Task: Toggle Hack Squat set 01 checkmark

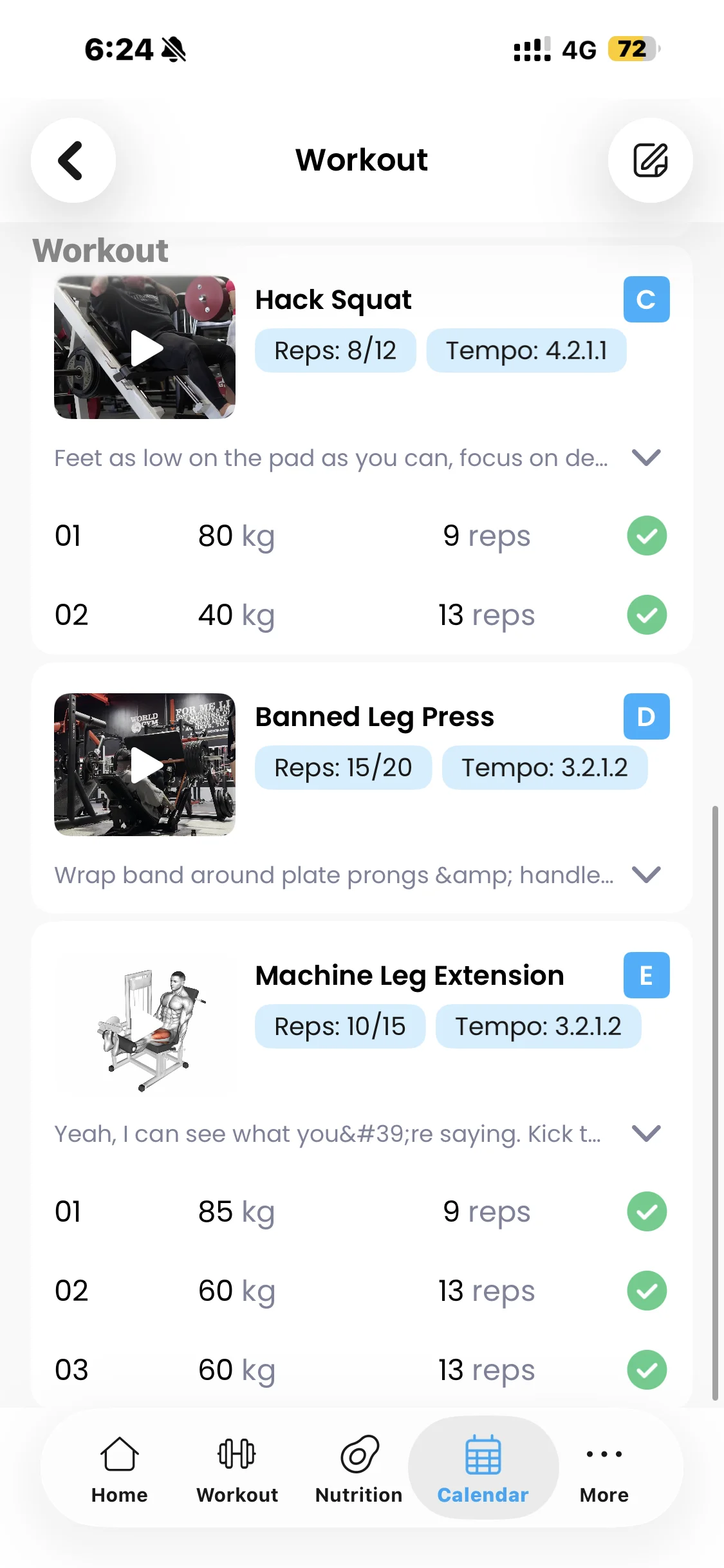Action: (x=647, y=536)
